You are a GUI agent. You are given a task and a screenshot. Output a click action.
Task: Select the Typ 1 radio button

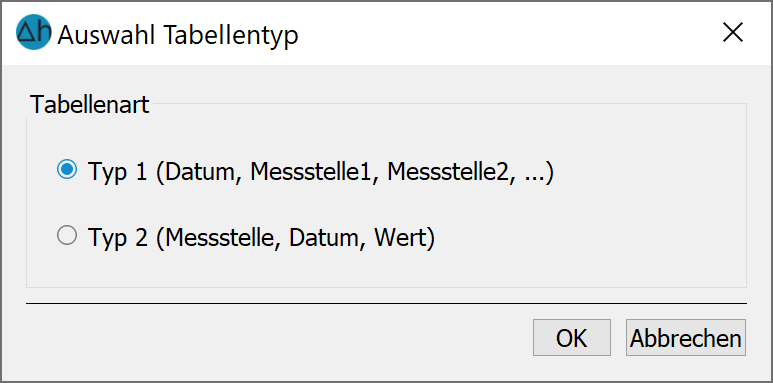pyautogui.click(x=67, y=170)
